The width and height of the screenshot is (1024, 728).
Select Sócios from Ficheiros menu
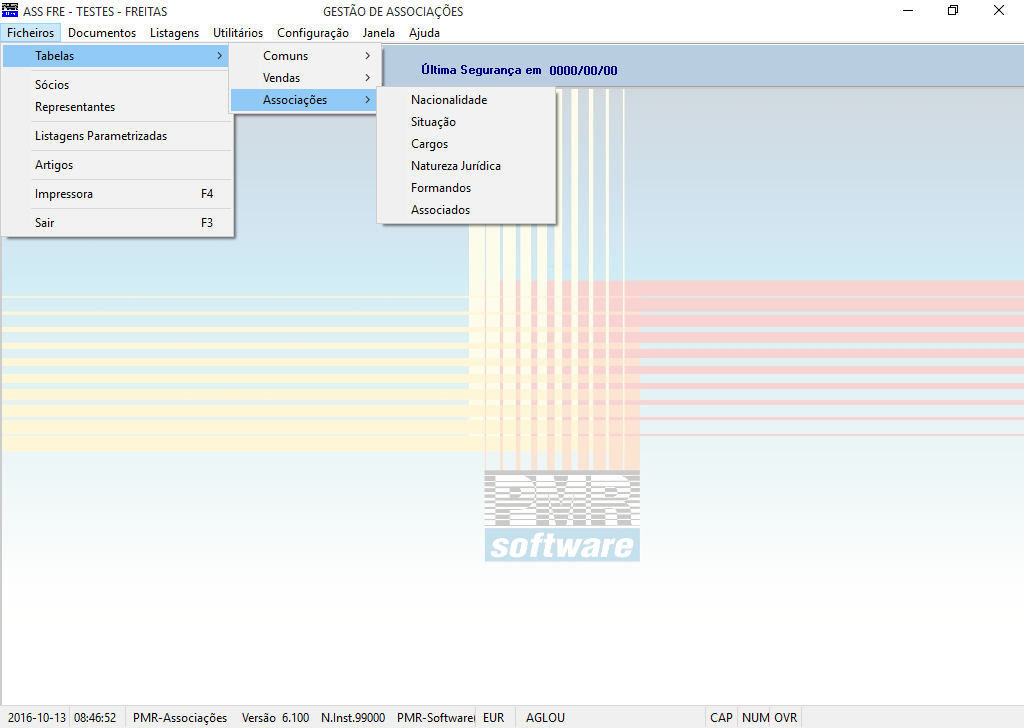click(x=116, y=85)
